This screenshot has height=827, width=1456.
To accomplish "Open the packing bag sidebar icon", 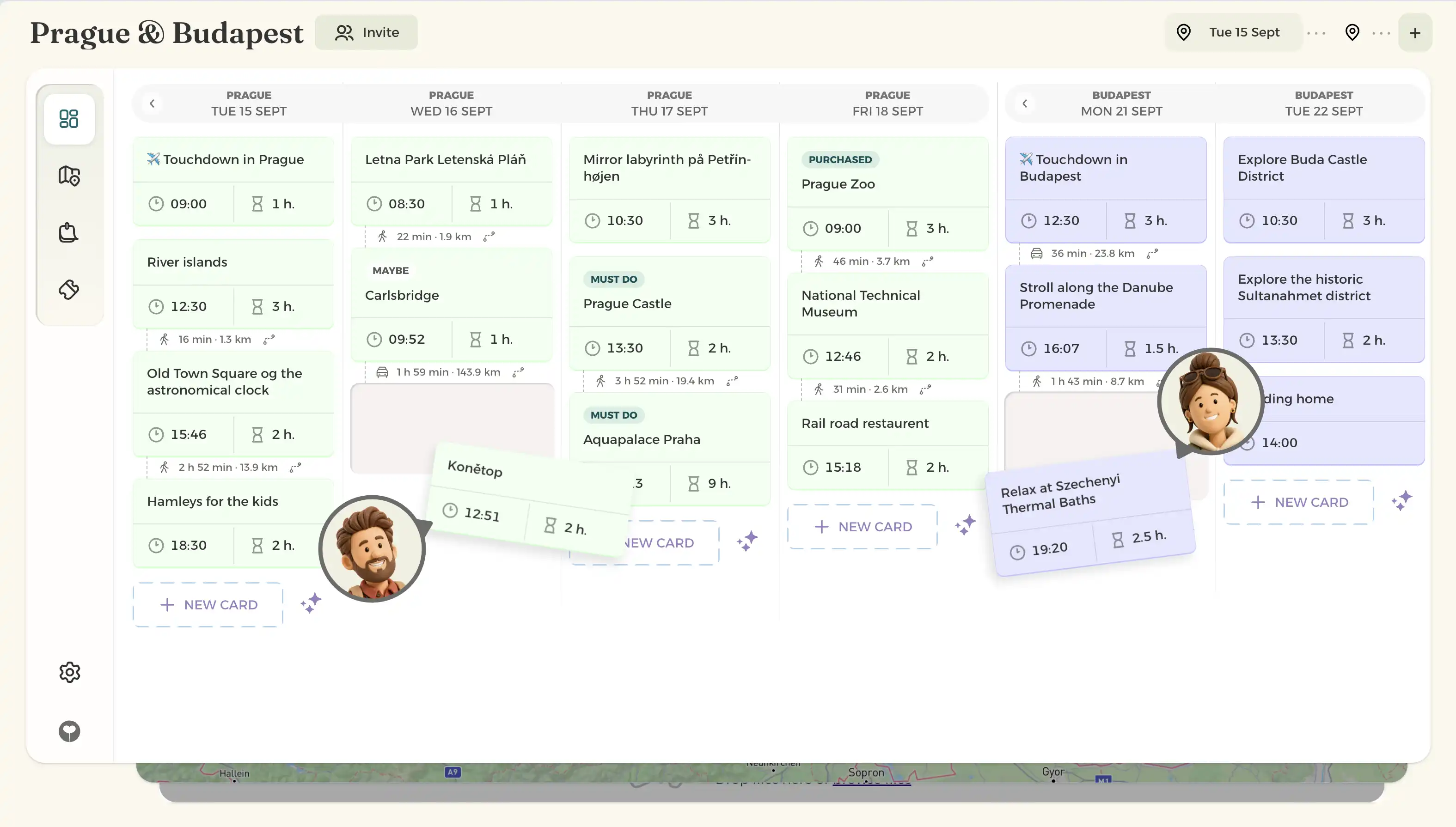I will pyautogui.click(x=69, y=232).
